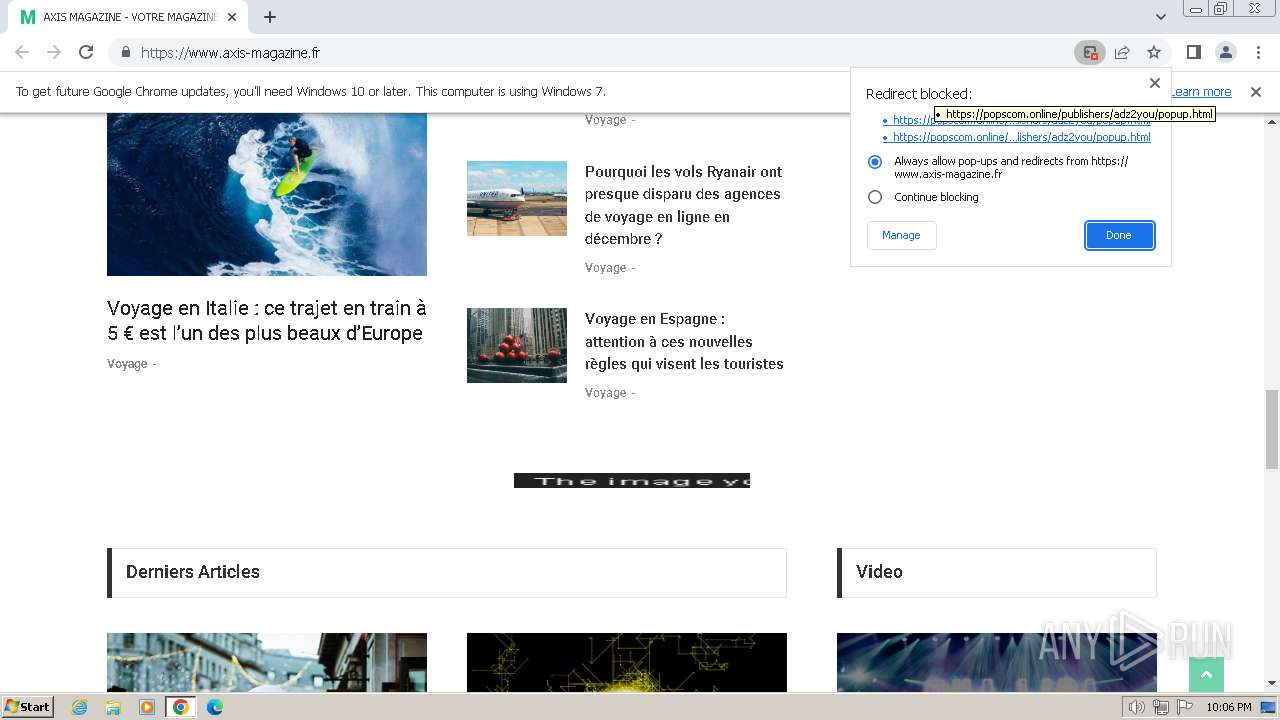Open the Chrome side panel icon
Screen dimensions: 1280x720
click(1194, 52)
